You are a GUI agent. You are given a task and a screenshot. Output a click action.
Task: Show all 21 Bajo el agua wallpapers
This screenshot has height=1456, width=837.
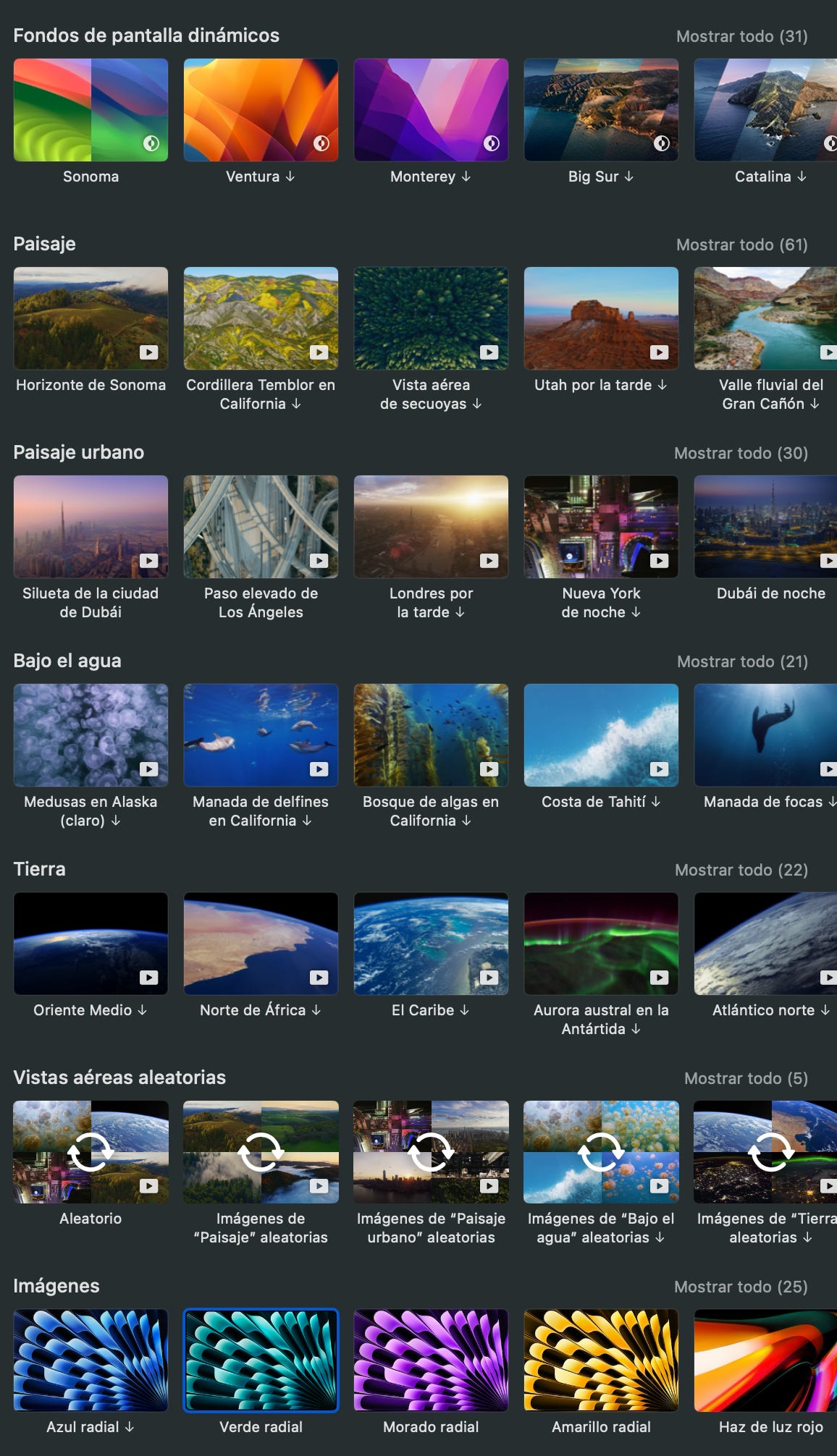(742, 661)
